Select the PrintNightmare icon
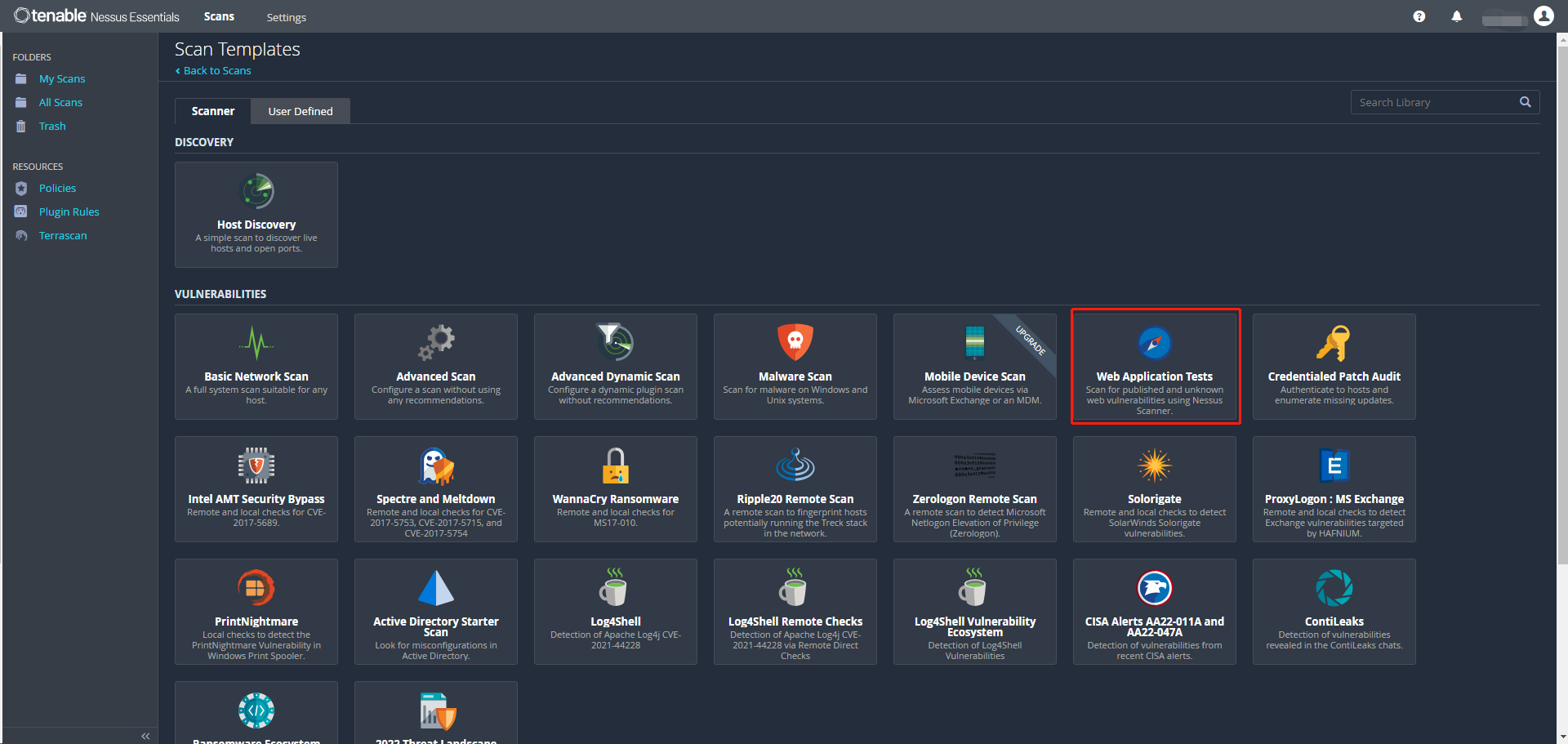Image resolution: width=1568 pixels, height=744 pixels. (256, 588)
